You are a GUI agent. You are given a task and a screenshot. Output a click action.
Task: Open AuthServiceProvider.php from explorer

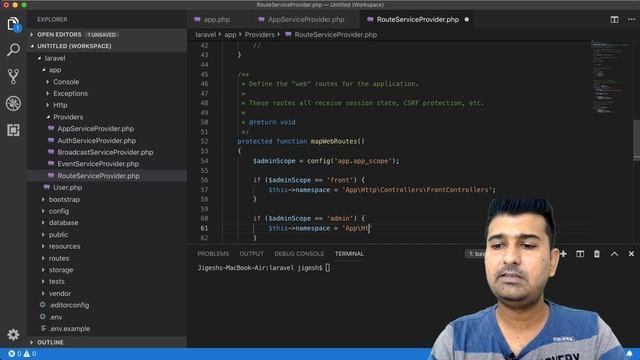point(96,140)
